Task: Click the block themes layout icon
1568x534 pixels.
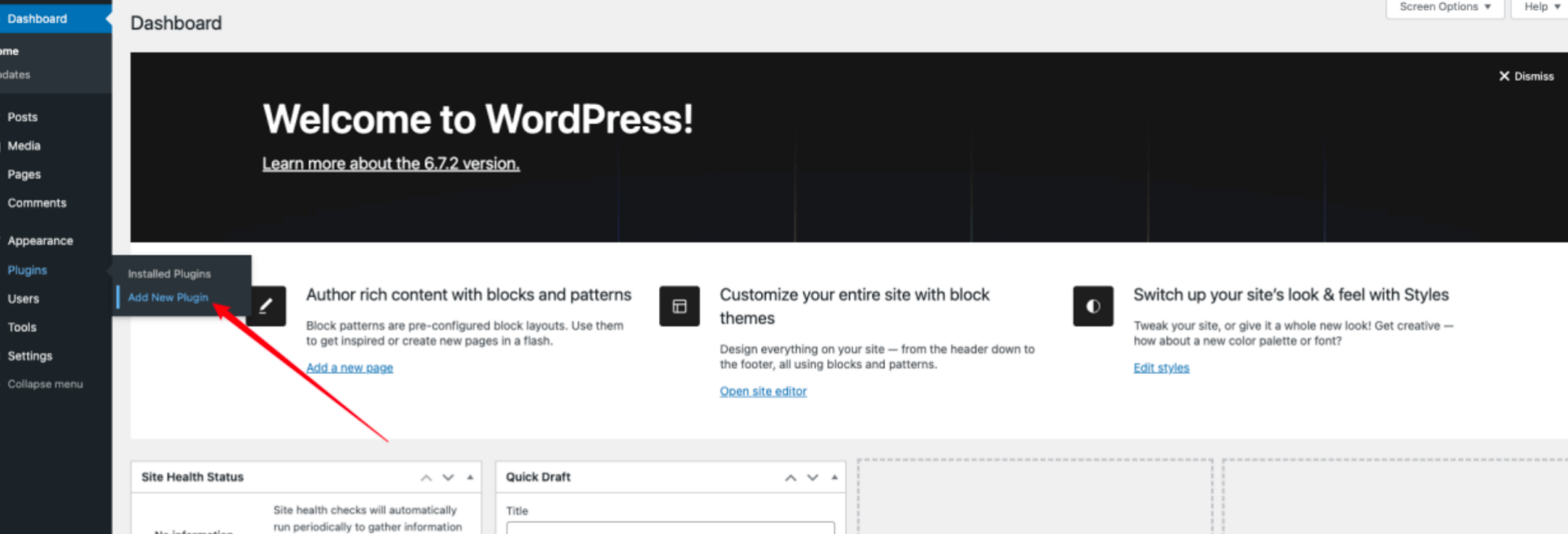Action: 679,306
